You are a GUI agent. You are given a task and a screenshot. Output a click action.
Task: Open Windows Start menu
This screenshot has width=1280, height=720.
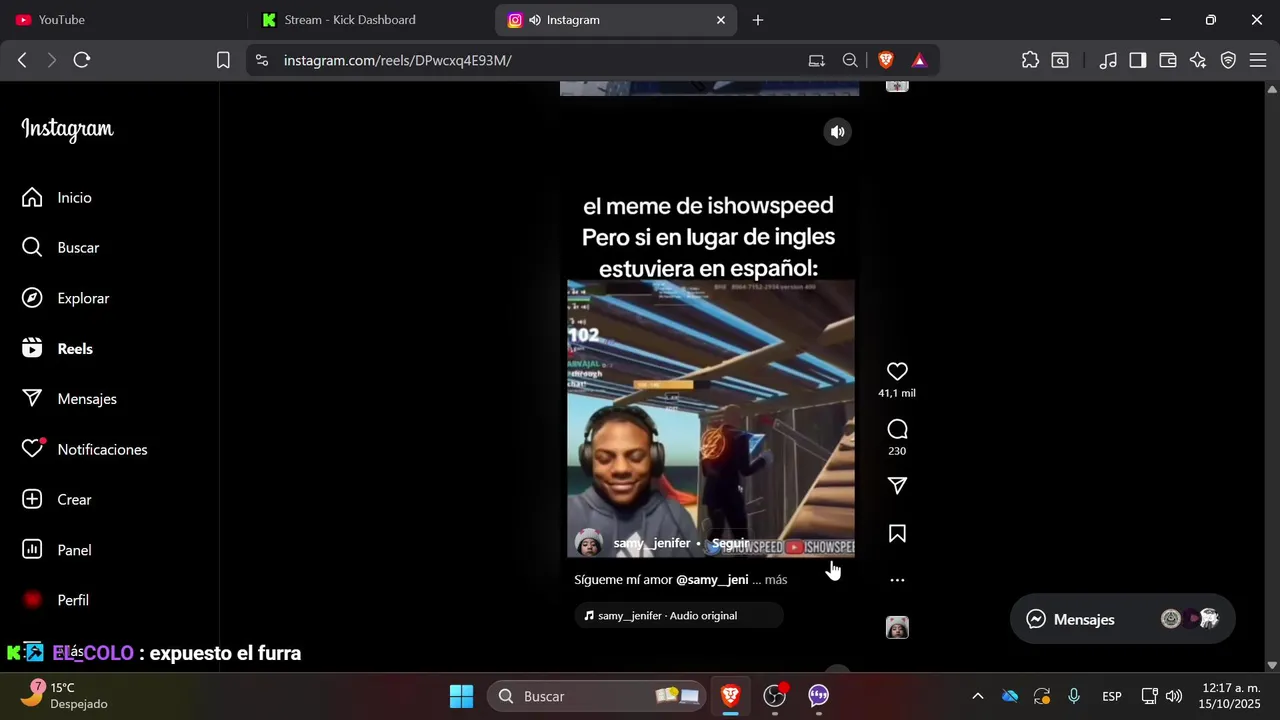click(x=461, y=696)
